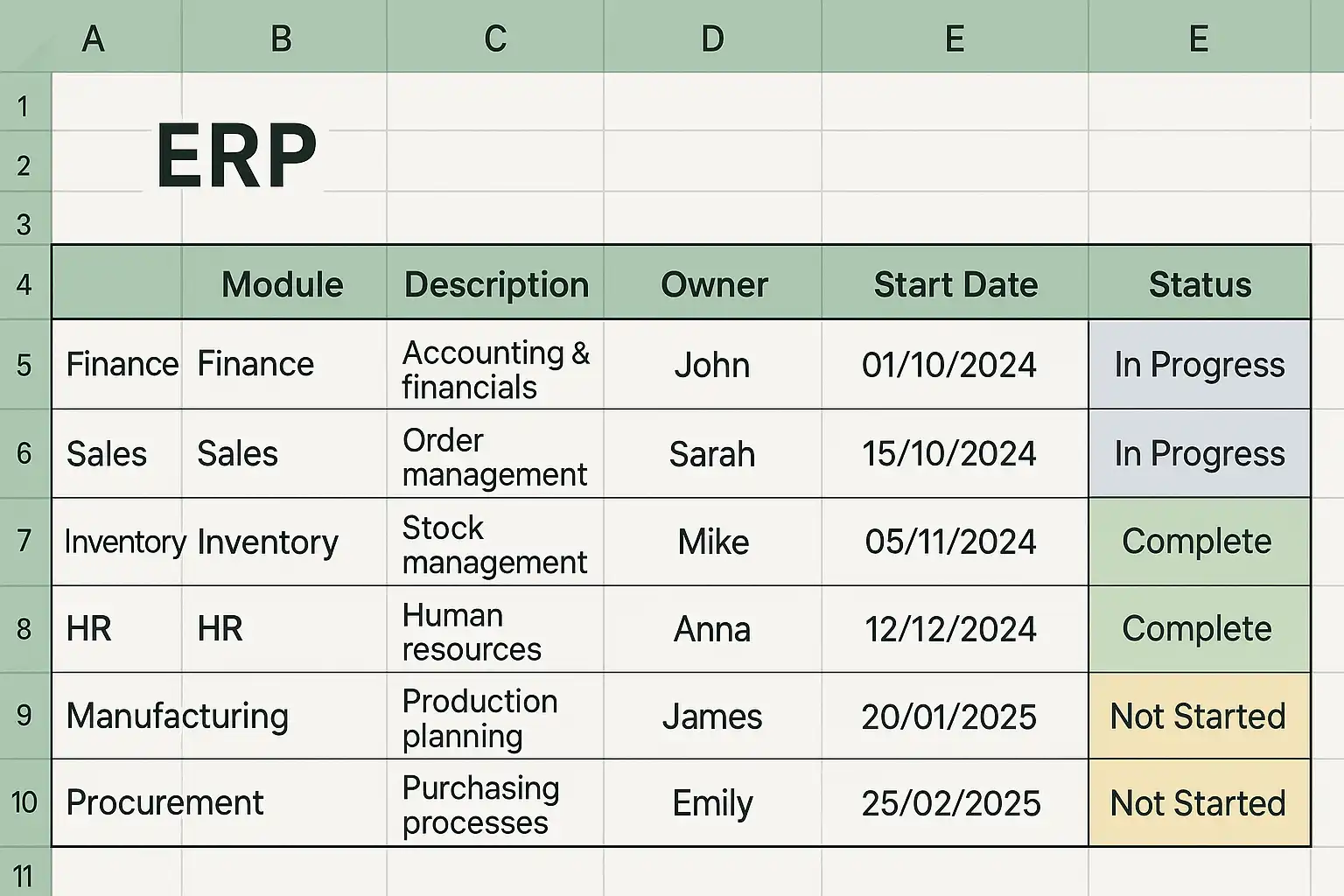Select row 4 header number
Viewport: 1344px width, 896px height.
24,284
